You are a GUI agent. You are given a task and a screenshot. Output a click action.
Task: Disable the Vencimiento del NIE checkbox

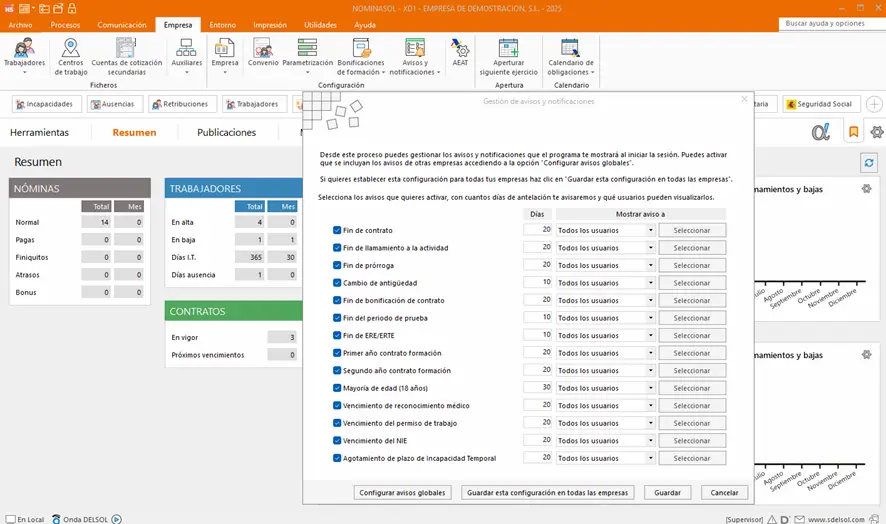(337, 440)
